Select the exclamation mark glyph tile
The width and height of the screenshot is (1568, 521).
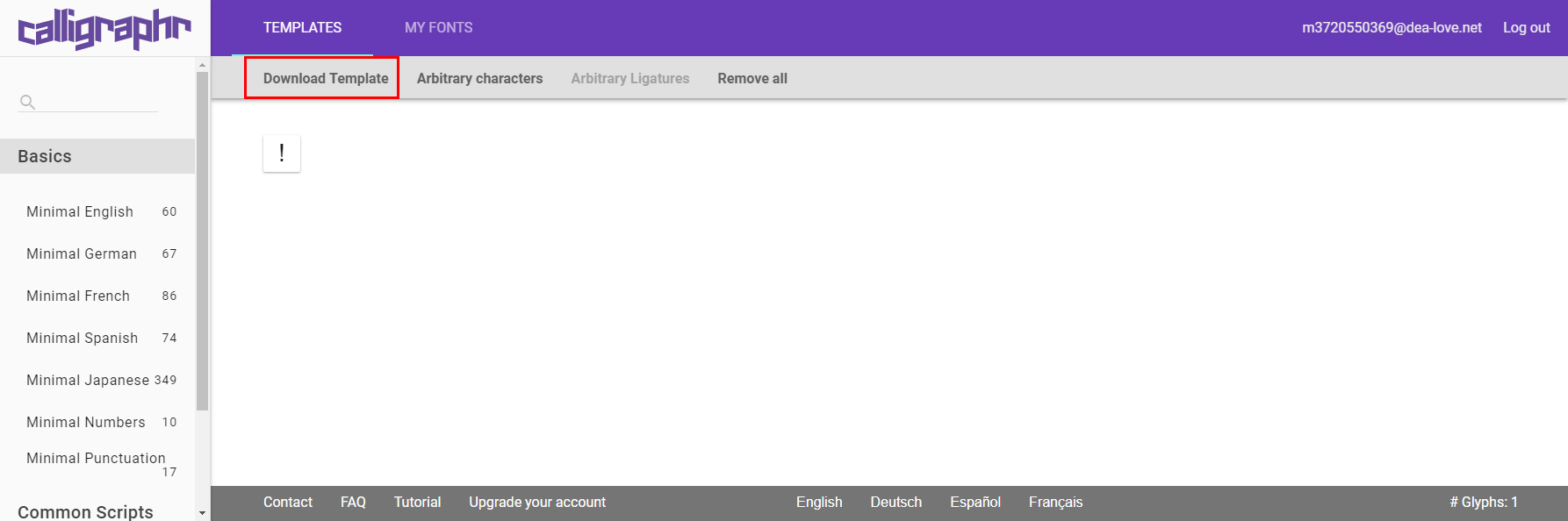pos(281,153)
